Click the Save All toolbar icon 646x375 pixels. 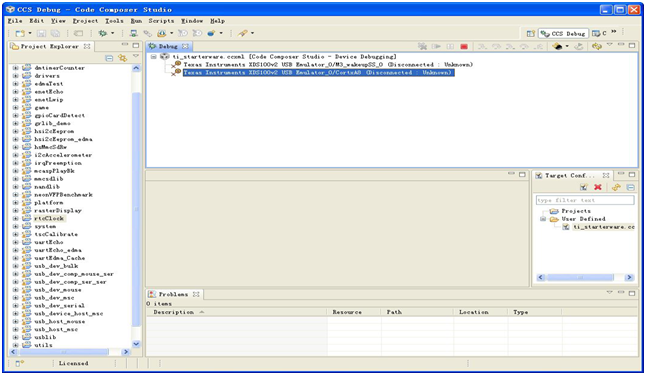coord(55,33)
